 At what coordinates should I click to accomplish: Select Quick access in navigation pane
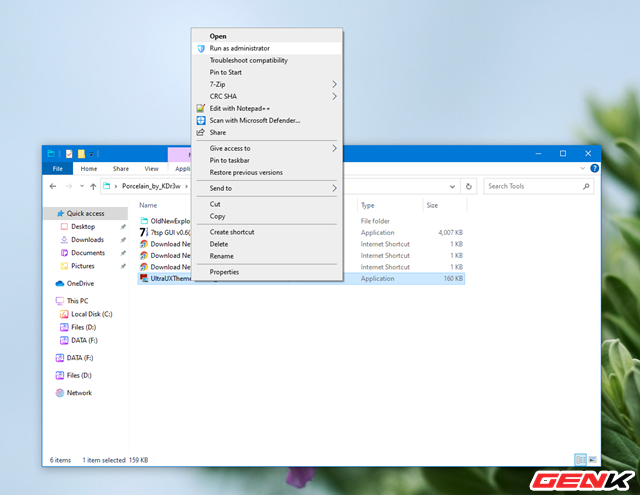tap(85, 213)
